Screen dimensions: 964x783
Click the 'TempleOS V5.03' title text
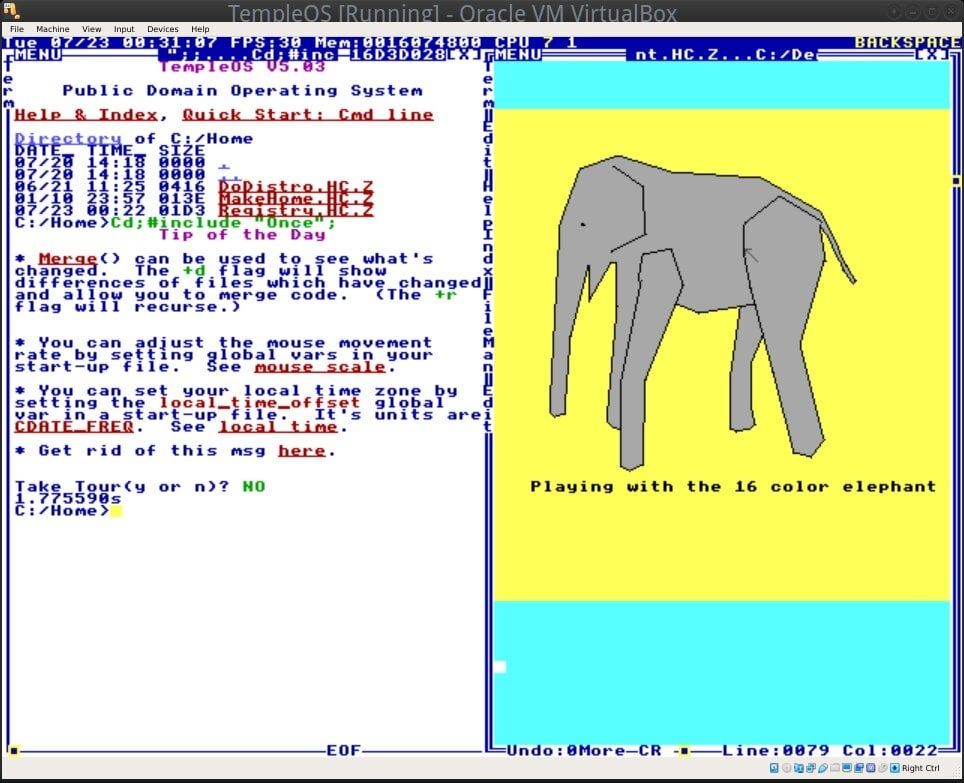pos(242,66)
